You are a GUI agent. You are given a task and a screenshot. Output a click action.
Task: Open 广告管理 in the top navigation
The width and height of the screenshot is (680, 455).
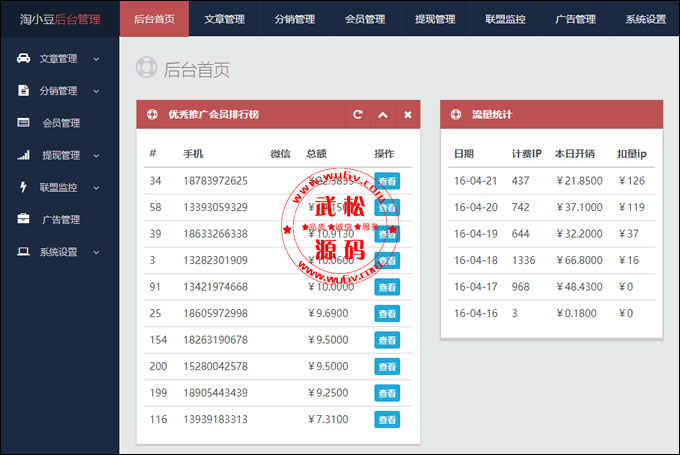pyautogui.click(x=576, y=19)
